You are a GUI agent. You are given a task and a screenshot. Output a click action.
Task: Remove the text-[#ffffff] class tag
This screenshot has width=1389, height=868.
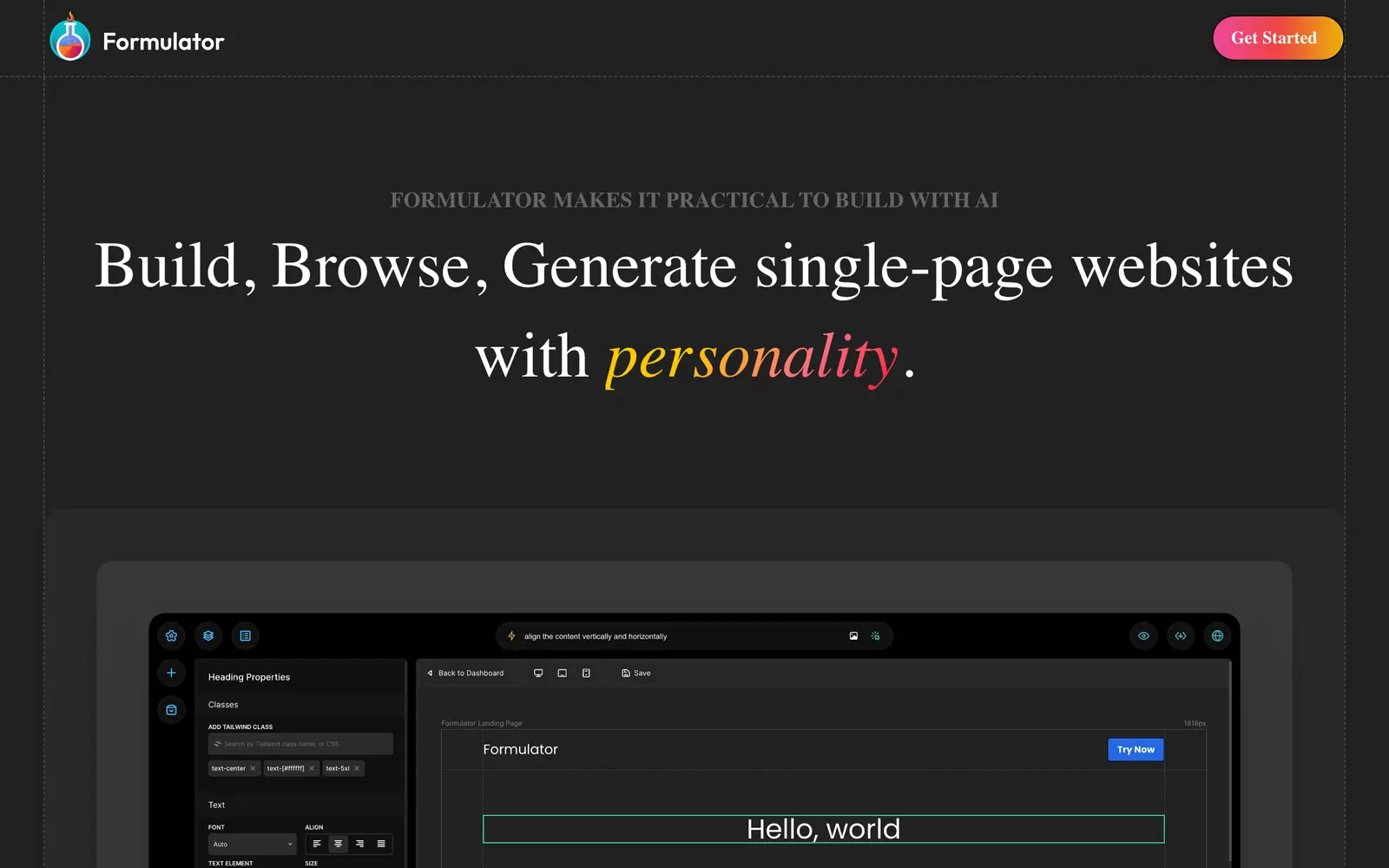(312, 768)
